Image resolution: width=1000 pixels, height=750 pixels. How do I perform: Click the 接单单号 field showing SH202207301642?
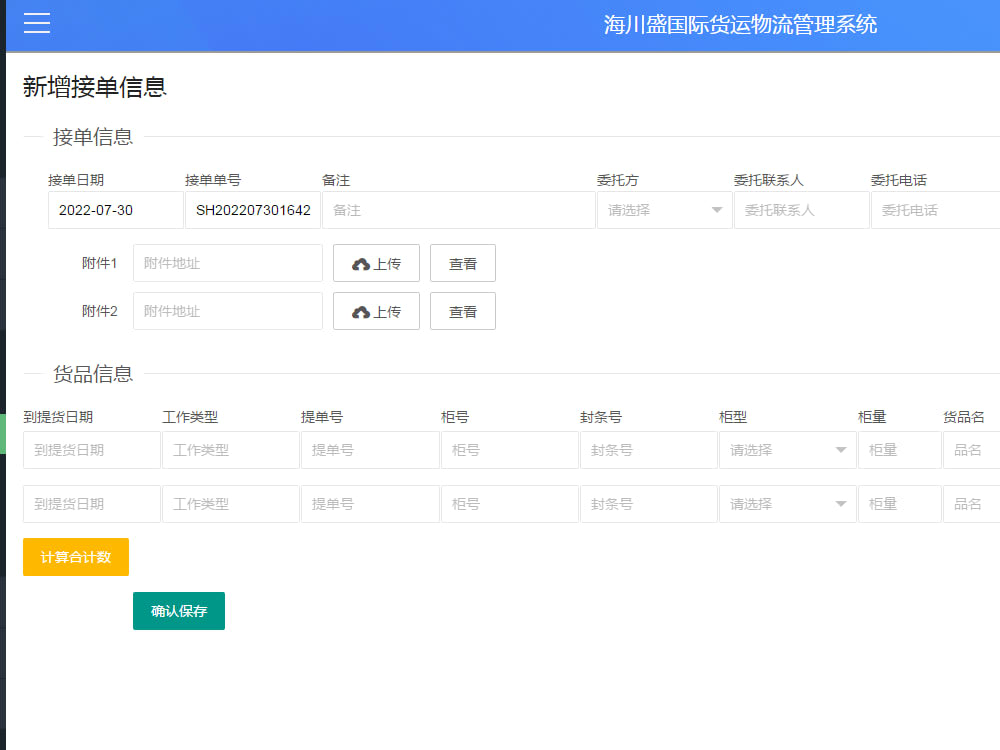tap(252, 210)
